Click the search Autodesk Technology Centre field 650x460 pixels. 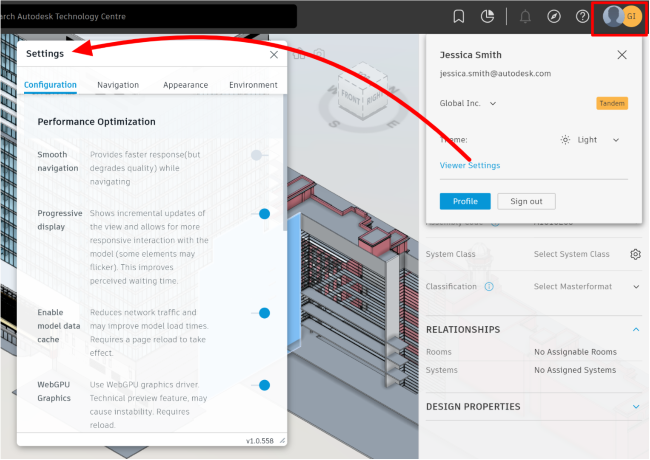pyautogui.click(x=148, y=17)
